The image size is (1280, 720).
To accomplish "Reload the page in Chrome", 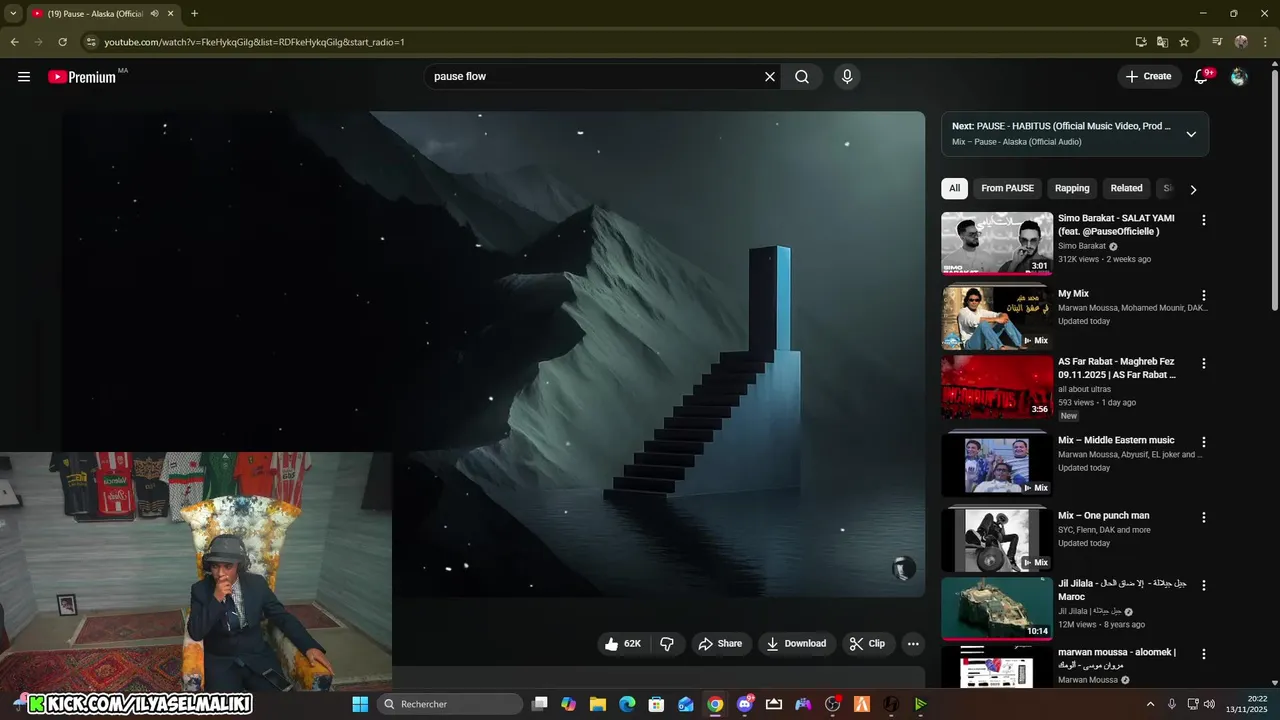I will click(62, 42).
